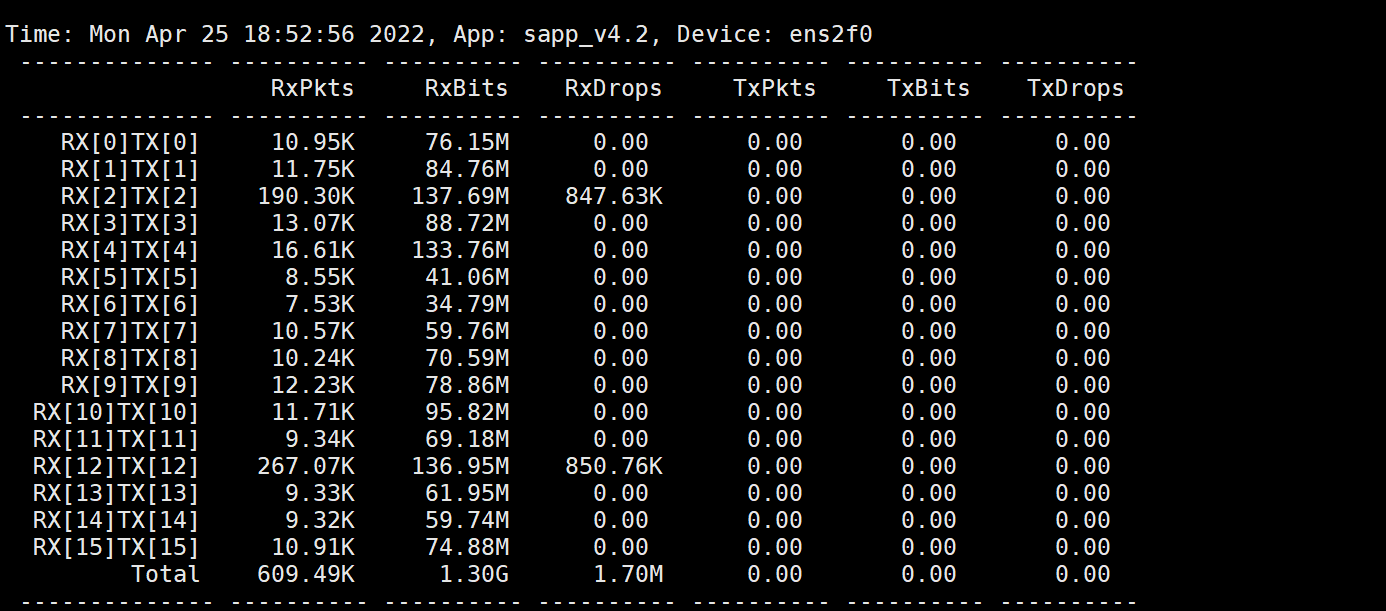
Task: Click the TxBits column header
Action: 928,88
